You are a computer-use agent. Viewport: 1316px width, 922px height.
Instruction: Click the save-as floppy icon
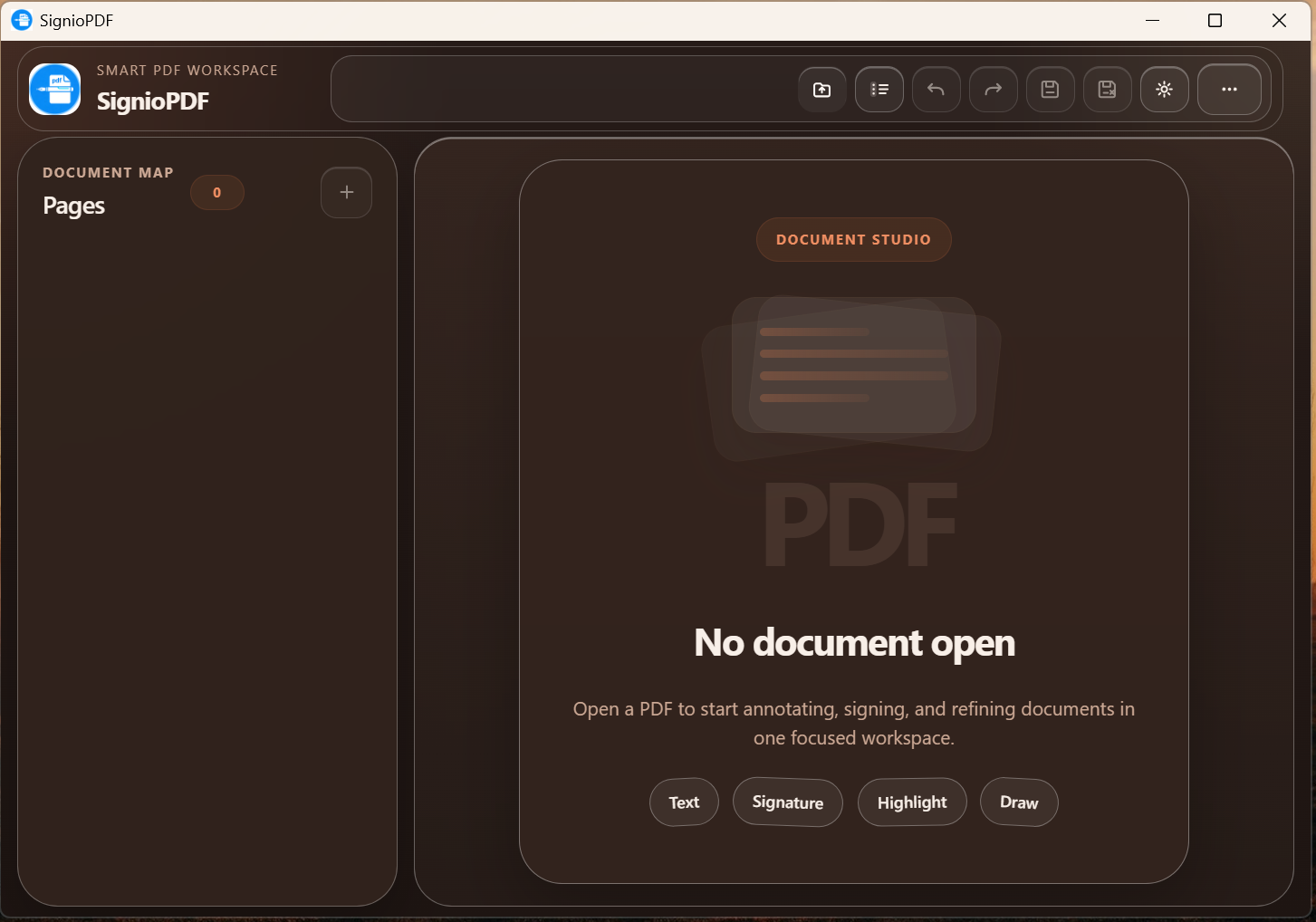coord(1106,89)
